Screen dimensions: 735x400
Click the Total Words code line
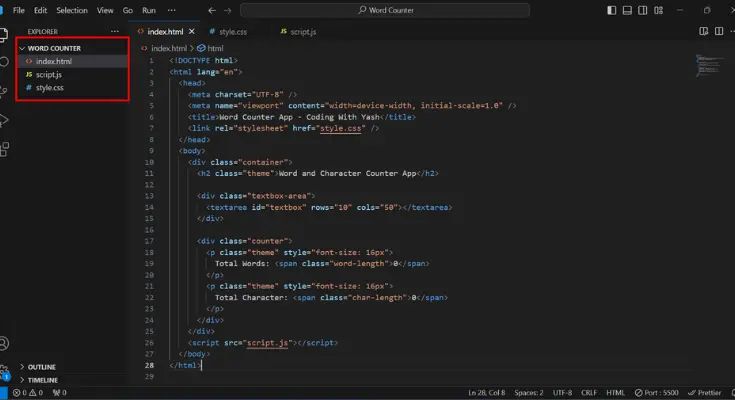click(x=322, y=264)
